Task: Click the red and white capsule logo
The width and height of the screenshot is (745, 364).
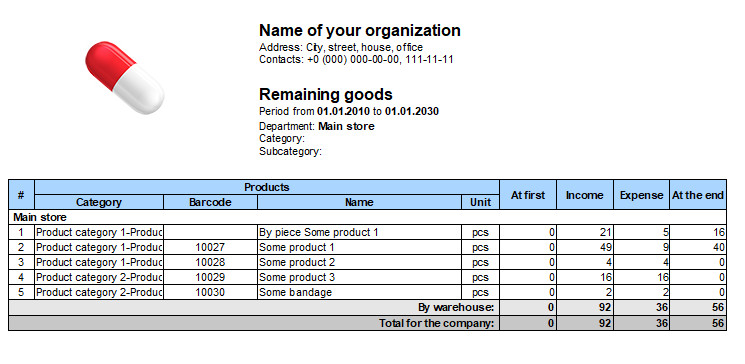Action: pyautogui.click(x=125, y=78)
